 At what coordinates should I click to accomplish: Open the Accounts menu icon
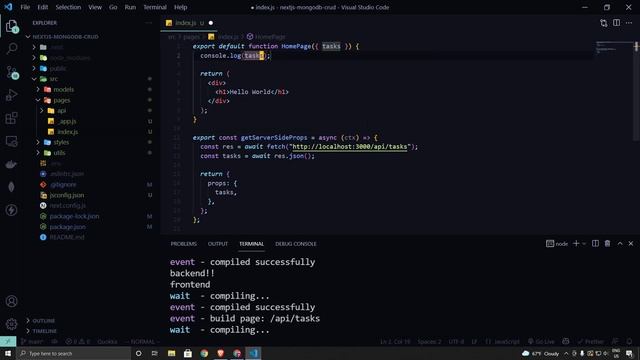coord(11,301)
